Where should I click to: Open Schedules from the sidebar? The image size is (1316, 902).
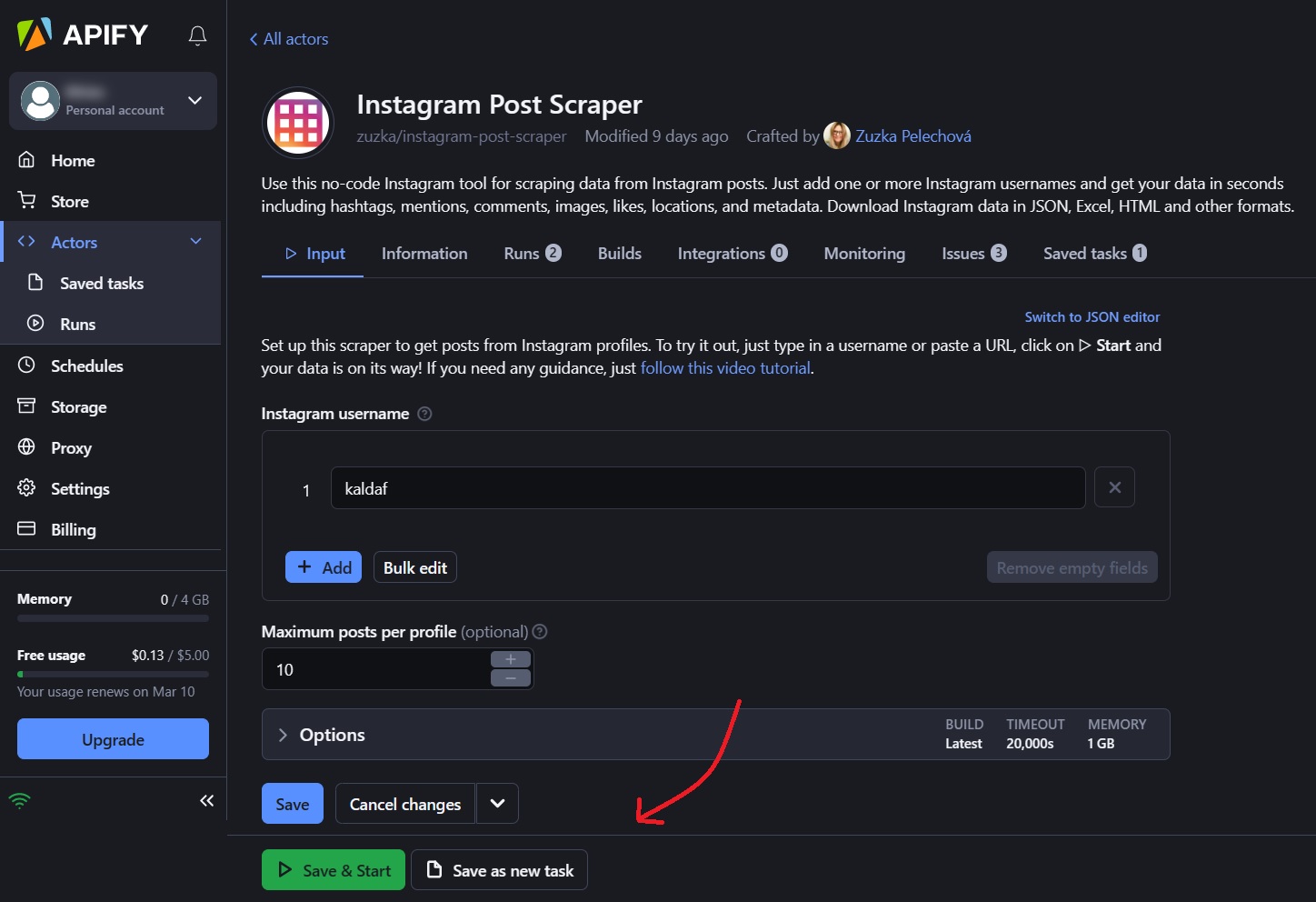tap(86, 366)
